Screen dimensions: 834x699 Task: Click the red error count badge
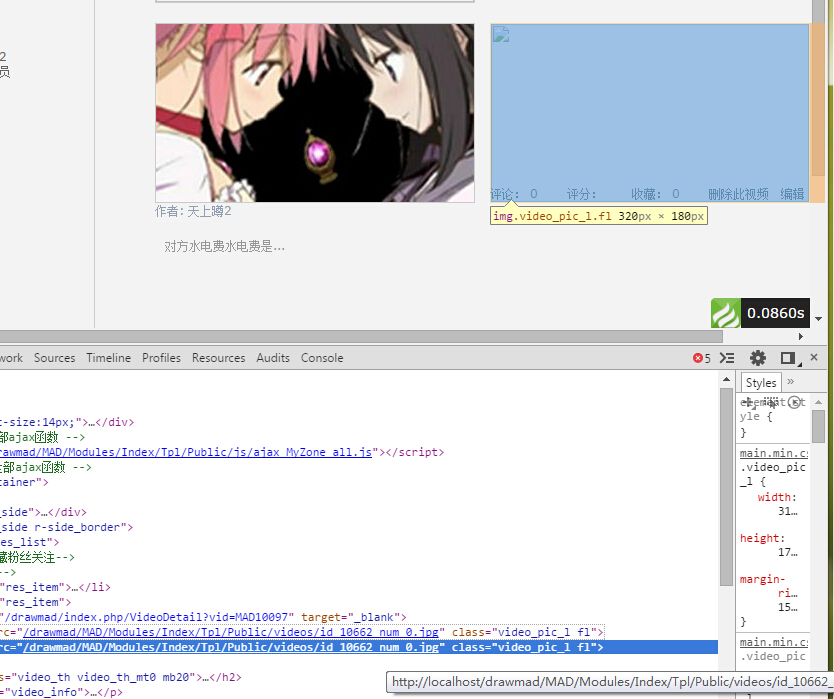pyautogui.click(x=702, y=358)
